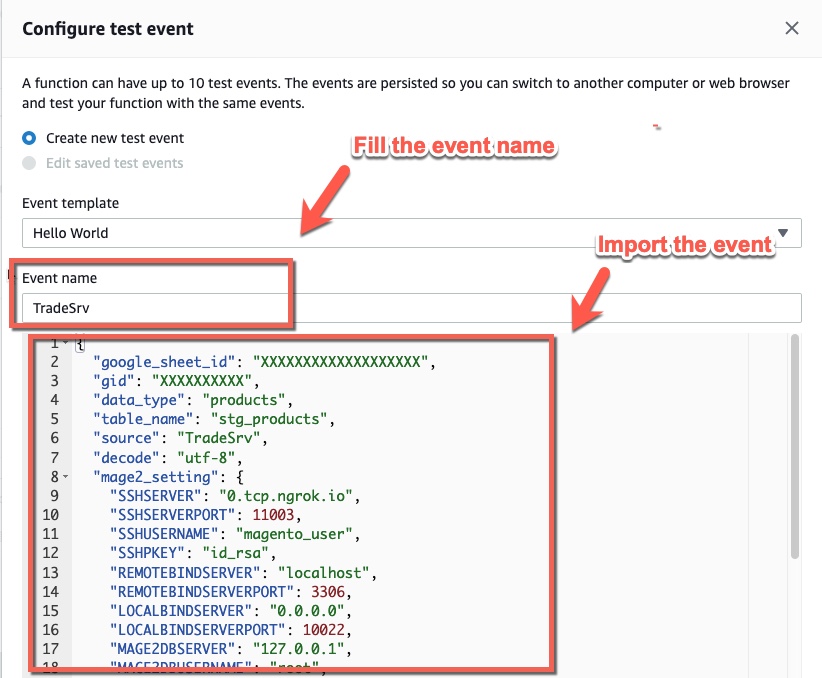Click the "localhost" value on line 13

click(323, 573)
